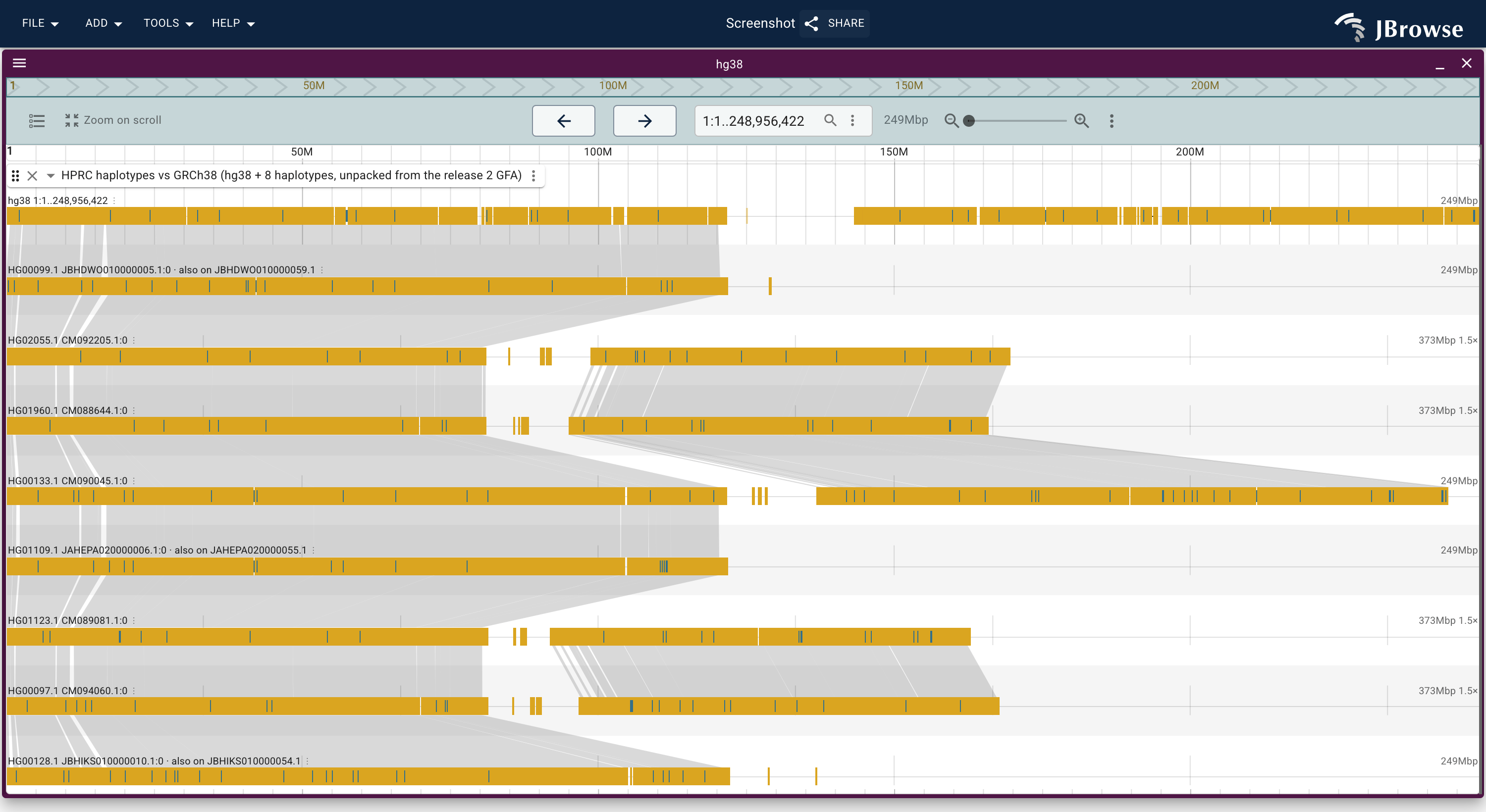Click the 249Mbp region size label

[x=905, y=120]
